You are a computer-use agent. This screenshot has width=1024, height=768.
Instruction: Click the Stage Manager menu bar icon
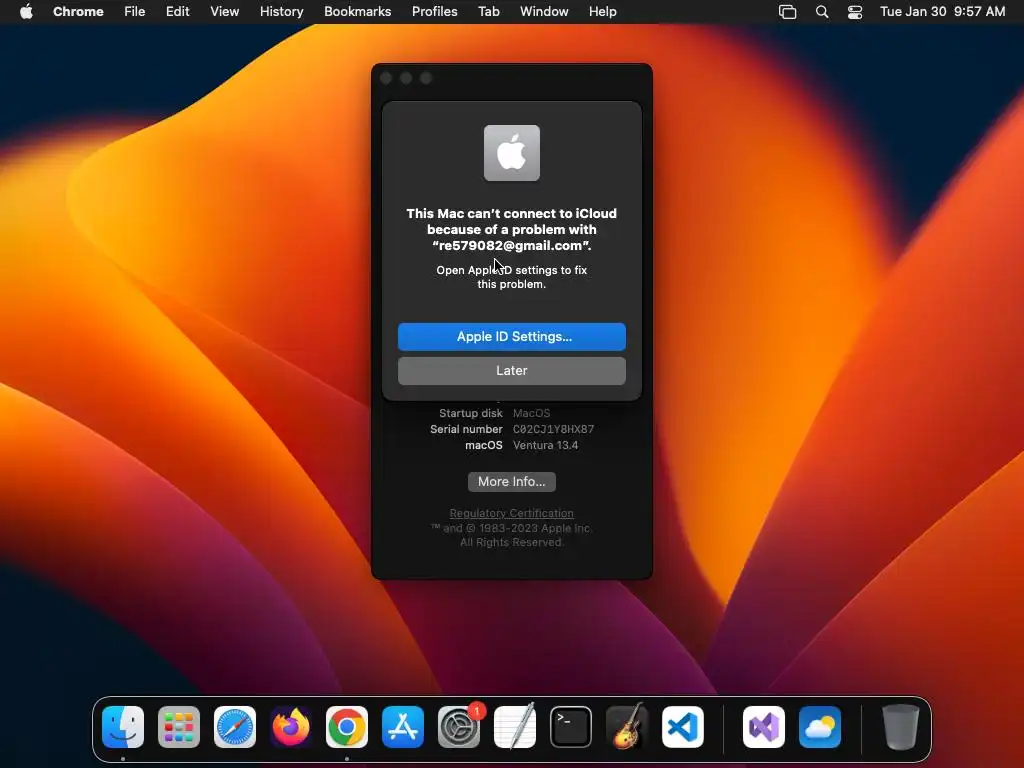point(788,12)
